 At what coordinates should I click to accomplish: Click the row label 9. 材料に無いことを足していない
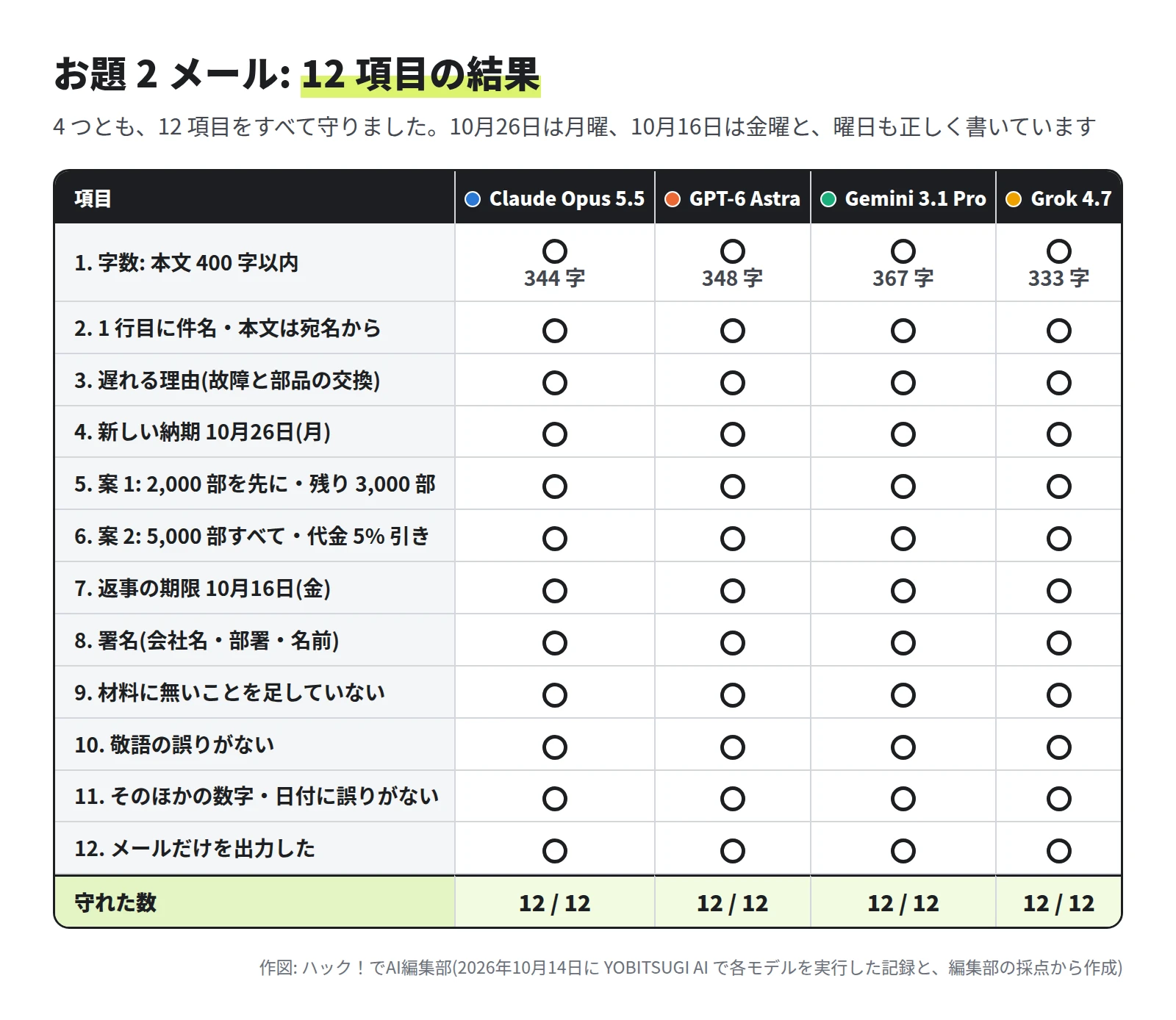[x=229, y=693]
